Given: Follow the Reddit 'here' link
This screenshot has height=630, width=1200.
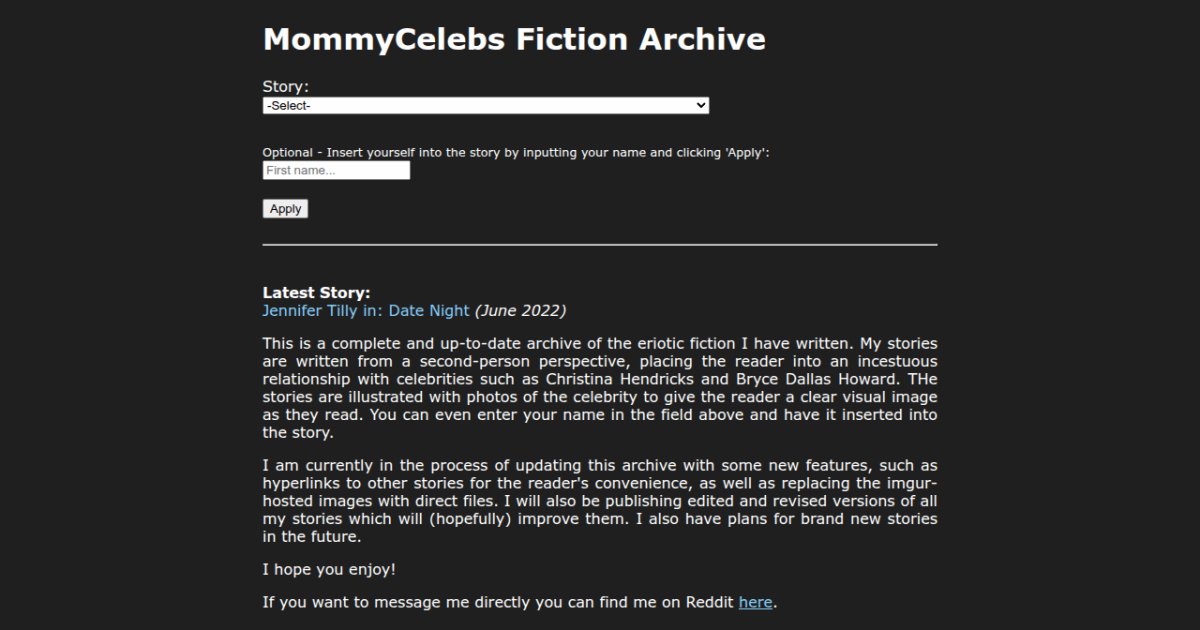Looking at the screenshot, I should 755,602.
